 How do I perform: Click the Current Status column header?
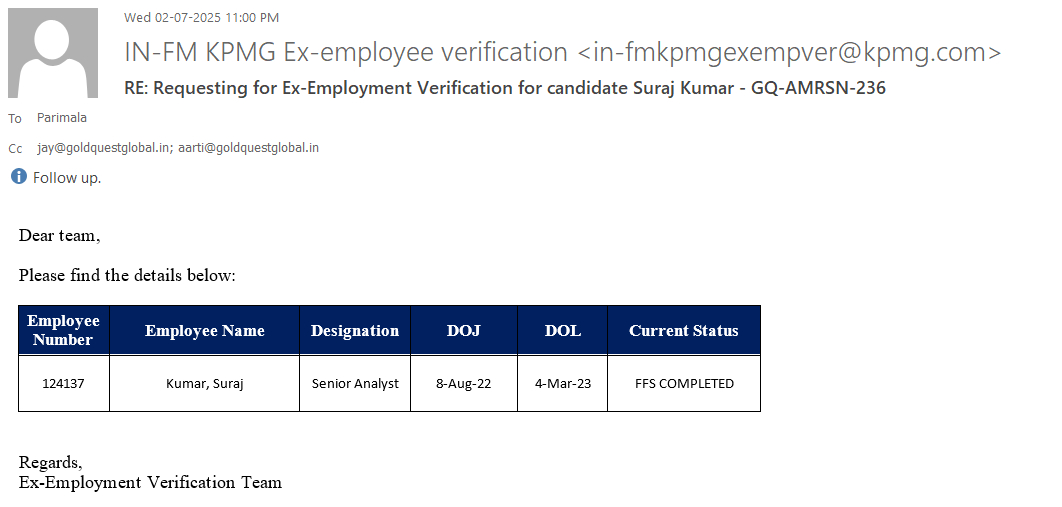click(x=684, y=331)
